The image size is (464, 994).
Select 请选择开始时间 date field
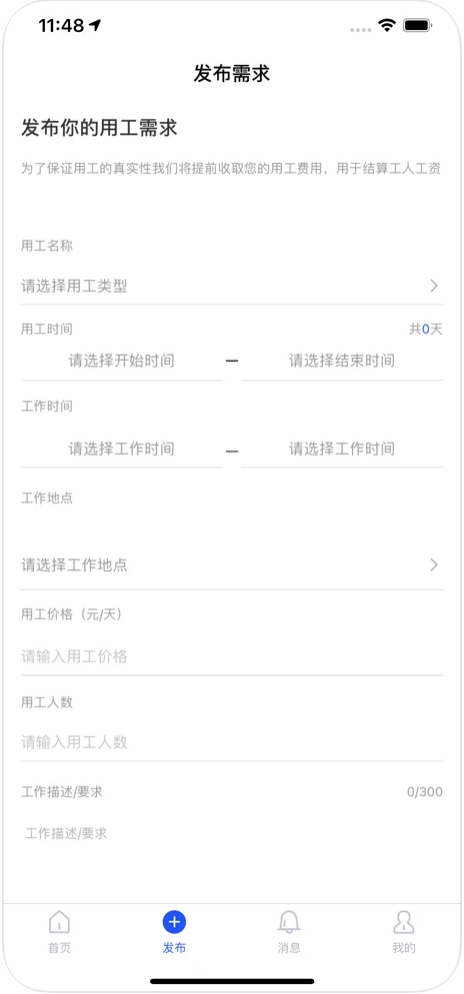[122, 361]
